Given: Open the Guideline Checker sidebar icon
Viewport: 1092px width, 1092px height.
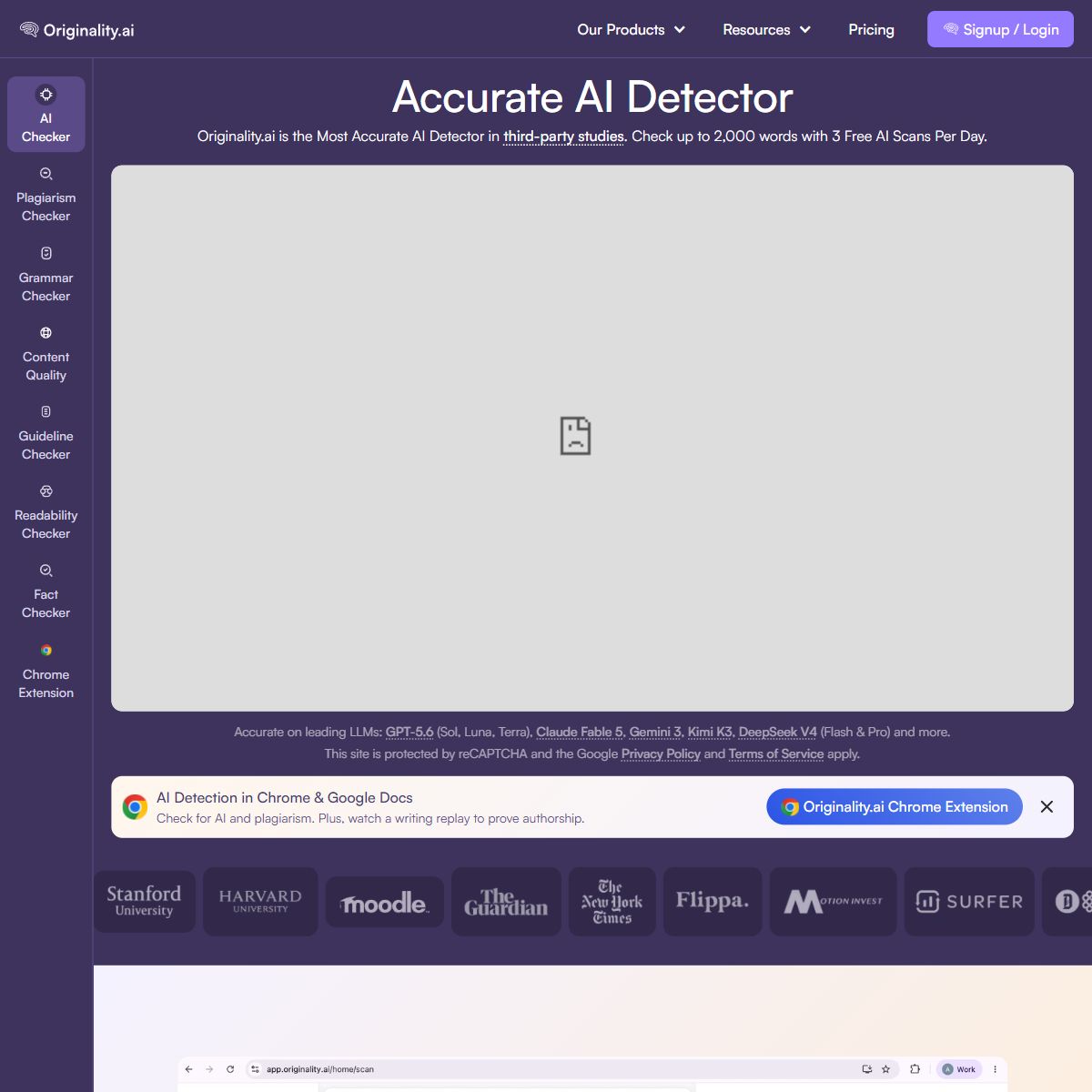Looking at the screenshot, I should [x=45, y=412].
